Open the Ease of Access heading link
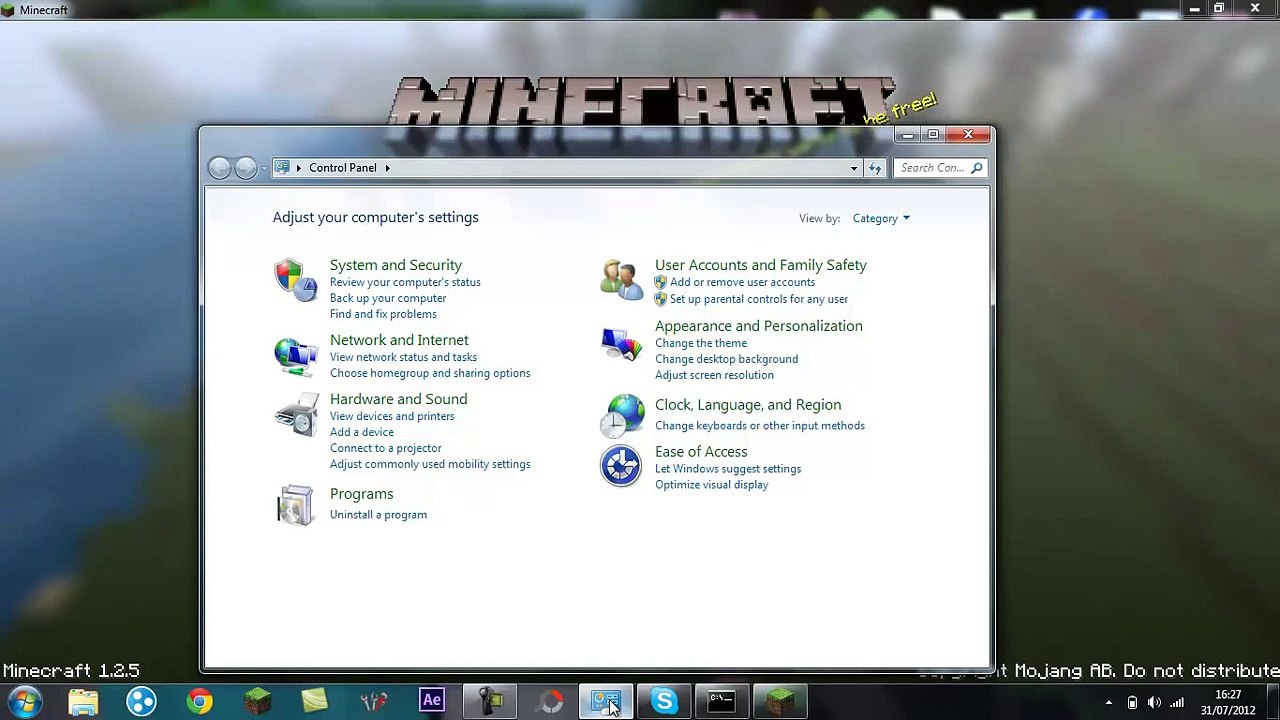1280x720 pixels. tap(701, 452)
